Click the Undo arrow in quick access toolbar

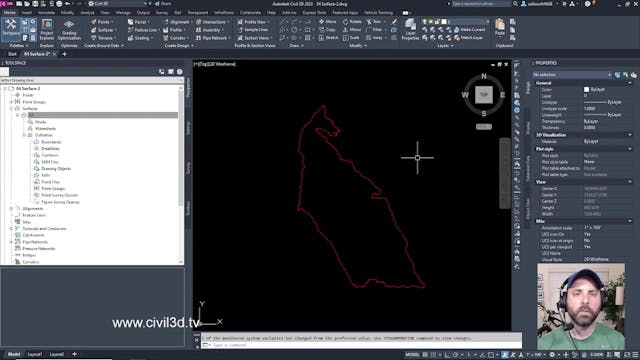coord(67,4)
